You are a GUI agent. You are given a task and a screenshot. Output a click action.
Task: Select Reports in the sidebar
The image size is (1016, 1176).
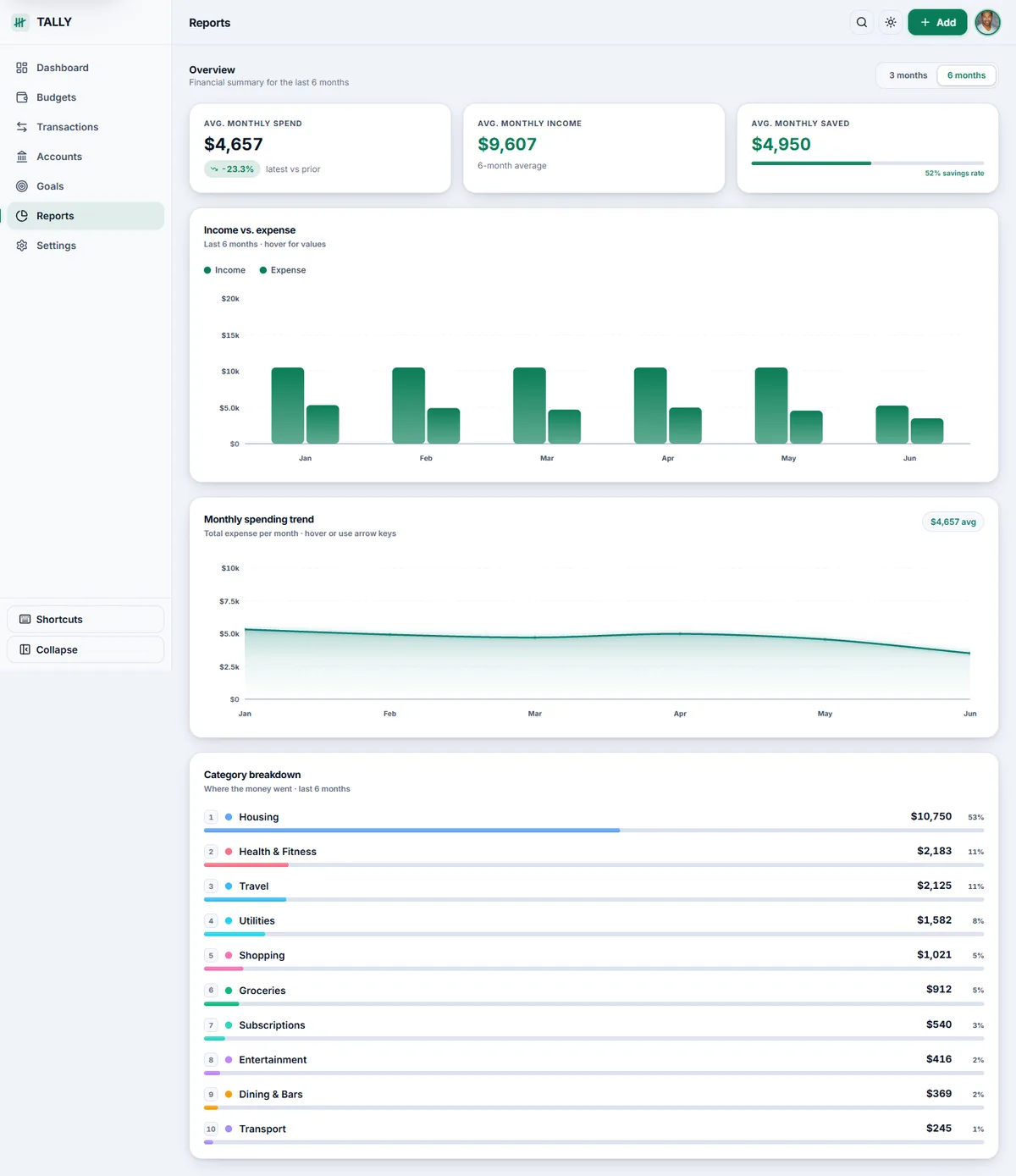[x=86, y=216]
